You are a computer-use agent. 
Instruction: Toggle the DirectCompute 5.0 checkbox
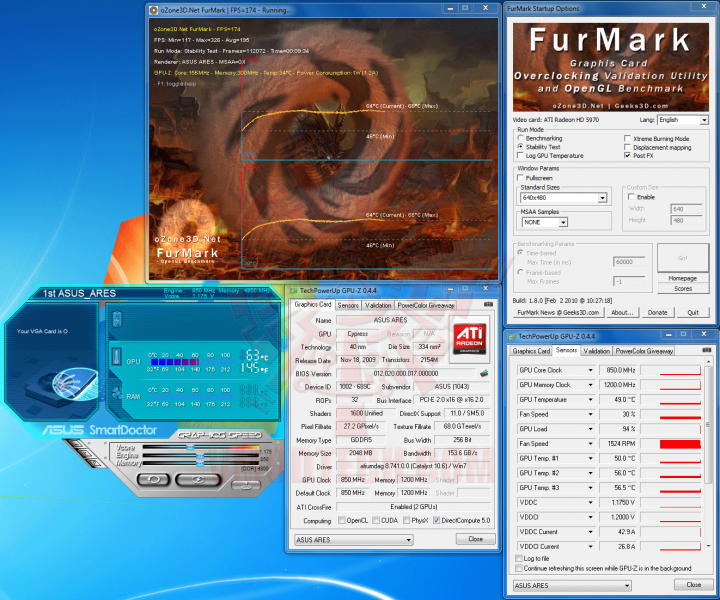437,520
